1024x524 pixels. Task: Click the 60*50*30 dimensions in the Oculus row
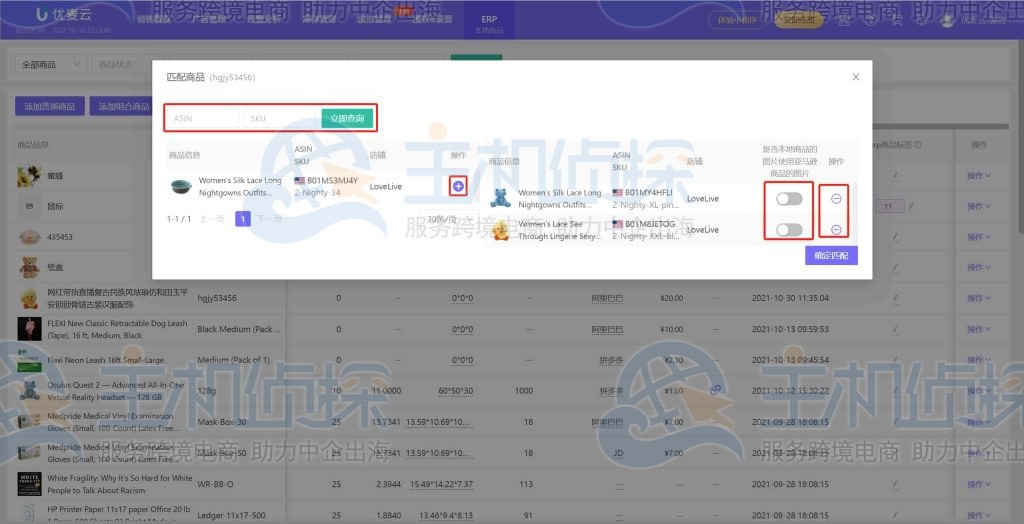point(456,391)
